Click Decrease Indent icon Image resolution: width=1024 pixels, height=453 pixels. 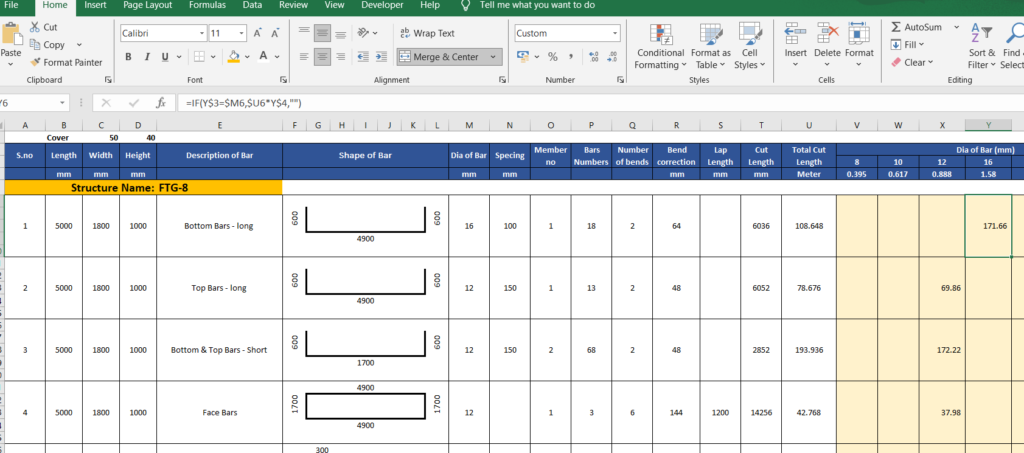coord(364,57)
